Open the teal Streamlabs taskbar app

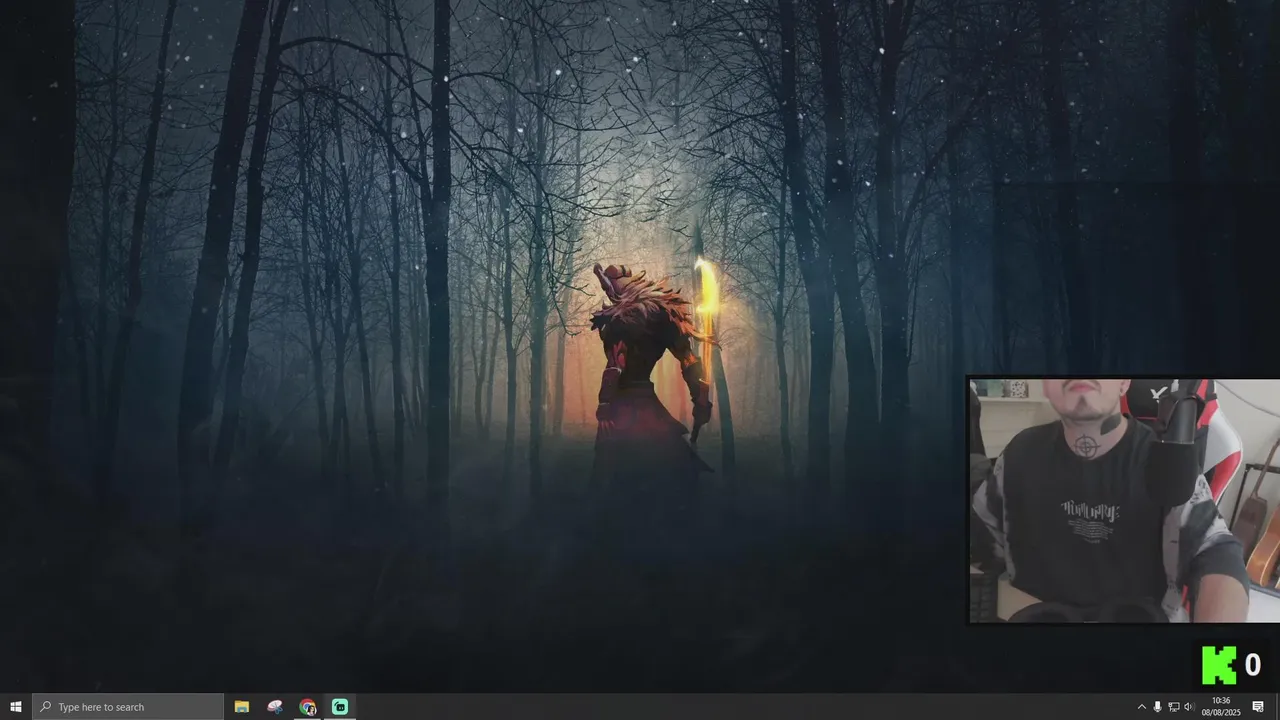click(x=340, y=707)
